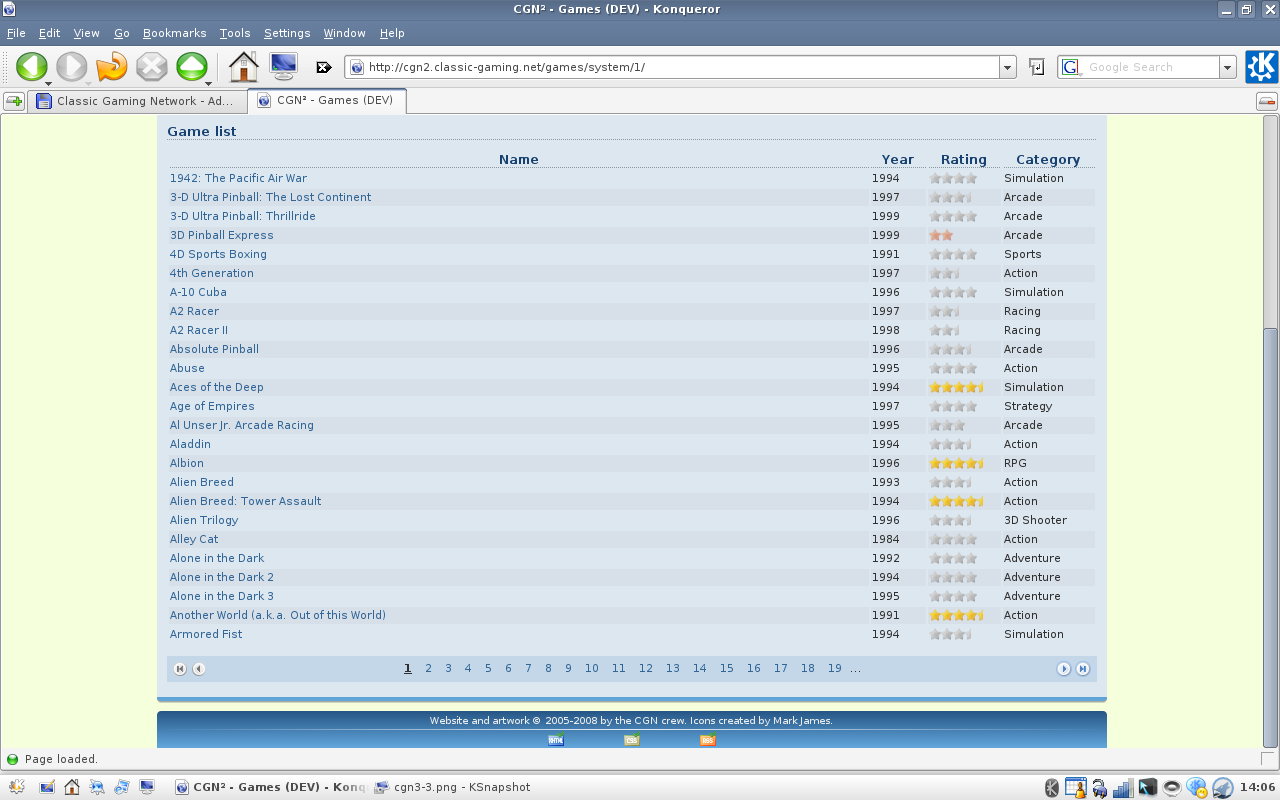Viewport: 1280px width, 800px height.
Task: Click the Simulation category of Armored Fist
Action: point(1034,634)
